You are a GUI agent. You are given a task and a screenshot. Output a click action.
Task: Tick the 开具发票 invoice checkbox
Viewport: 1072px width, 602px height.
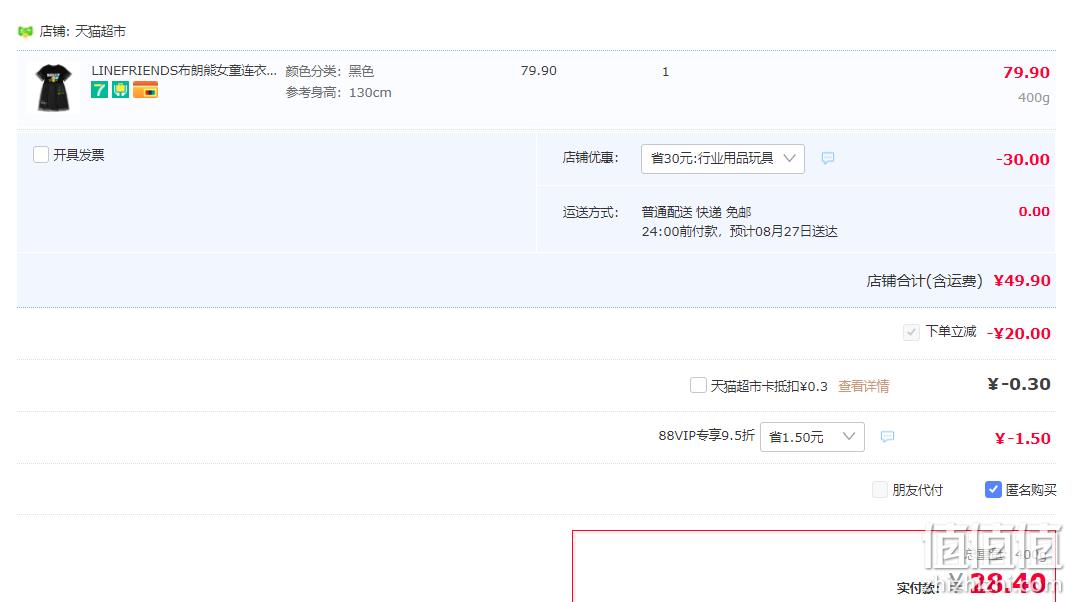pos(41,155)
